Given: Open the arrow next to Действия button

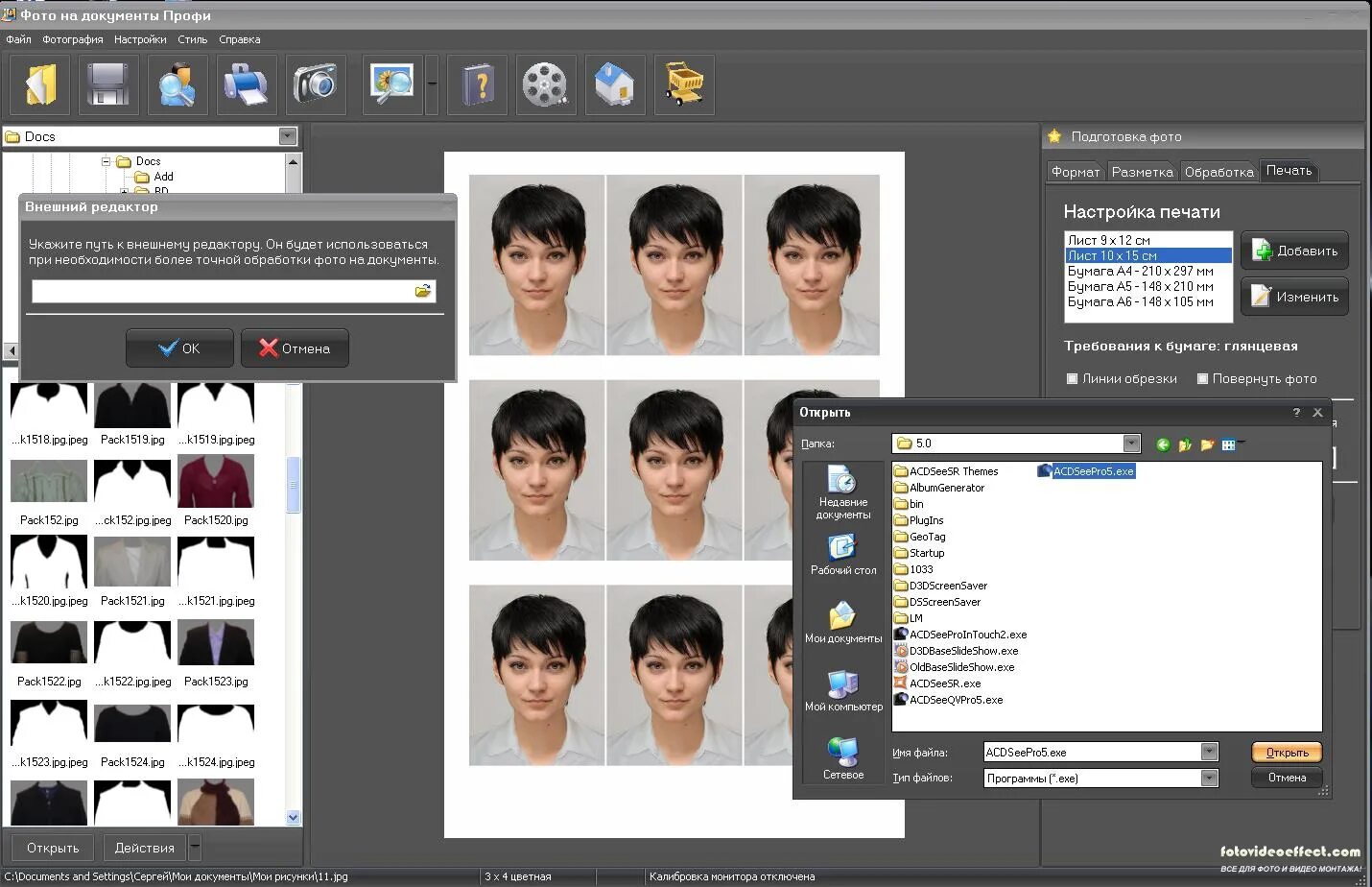Looking at the screenshot, I should [195, 848].
